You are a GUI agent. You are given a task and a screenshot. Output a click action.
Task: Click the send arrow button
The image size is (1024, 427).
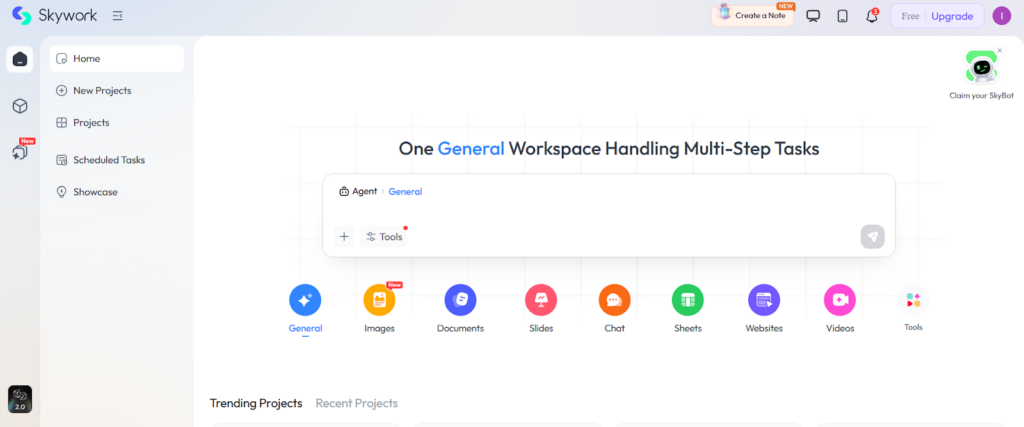[x=872, y=236]
